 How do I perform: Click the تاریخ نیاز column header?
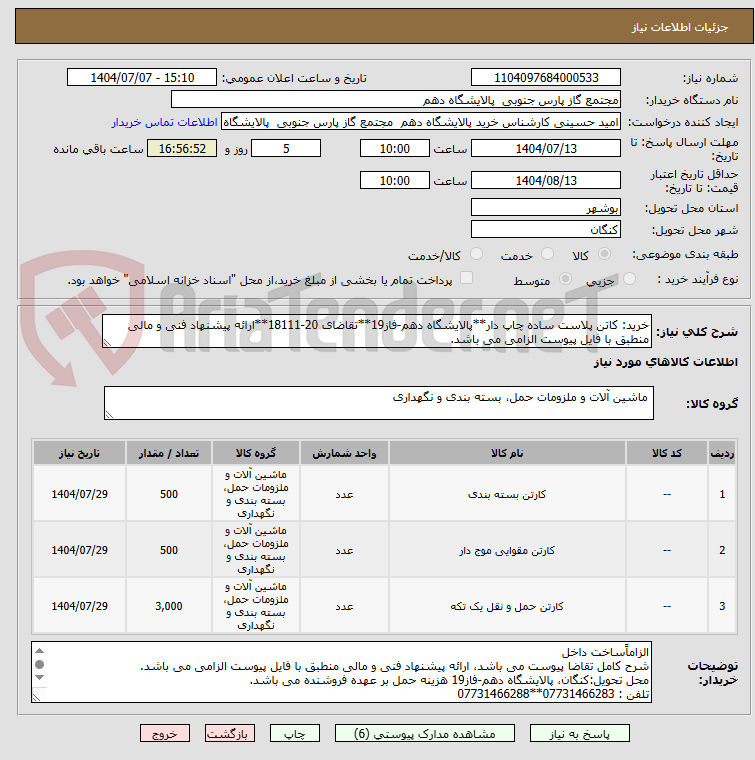click(79, 453)
